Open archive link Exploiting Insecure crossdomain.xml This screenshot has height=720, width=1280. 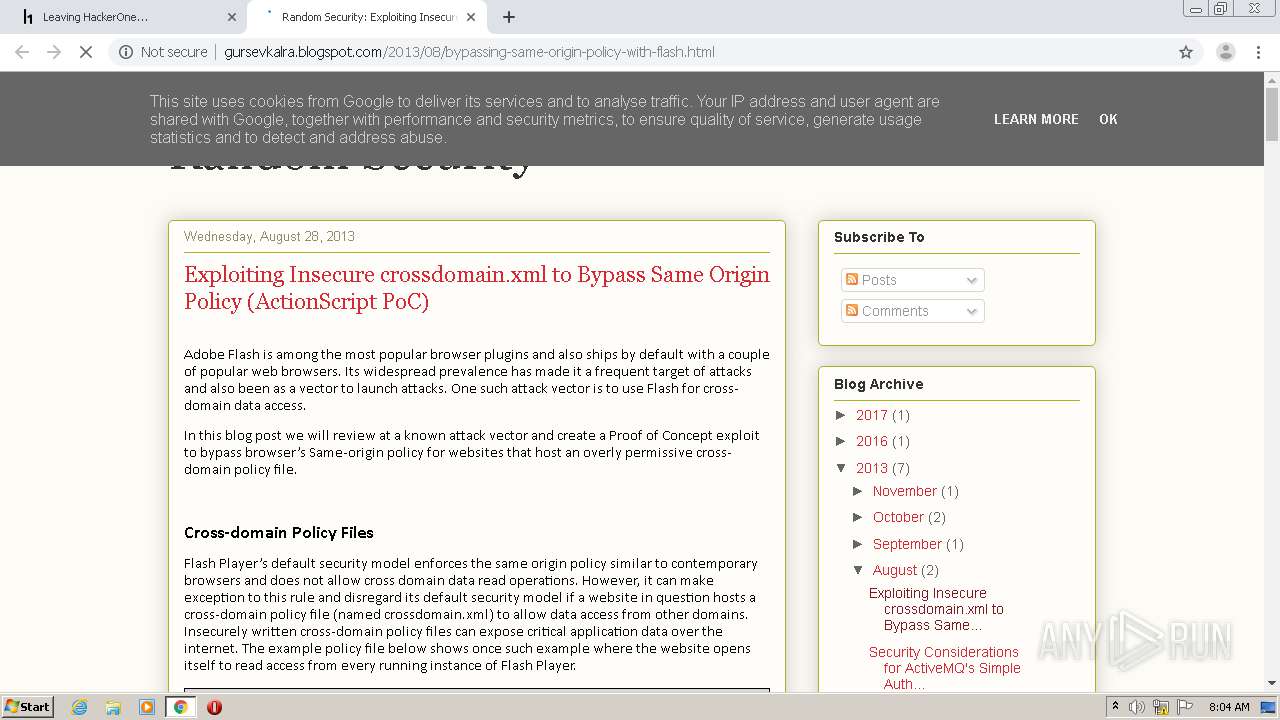point(936,609)
